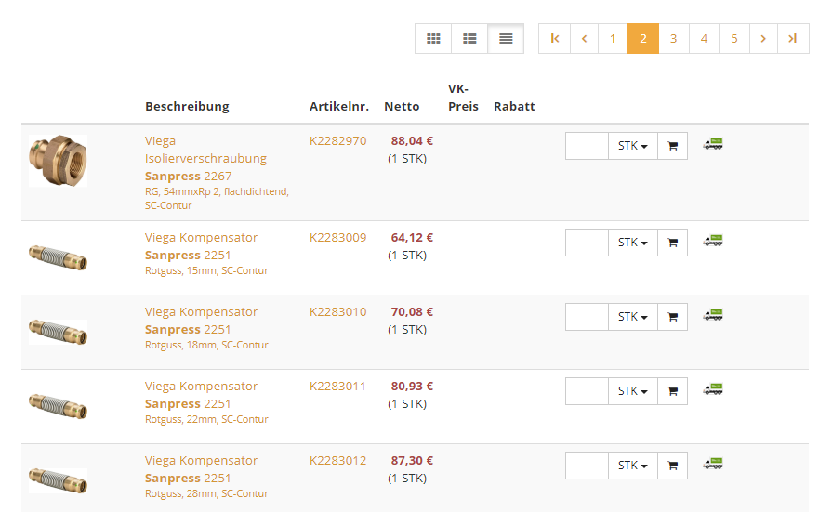Add K2283010 Kompensator to cart

tap(672, 317)
